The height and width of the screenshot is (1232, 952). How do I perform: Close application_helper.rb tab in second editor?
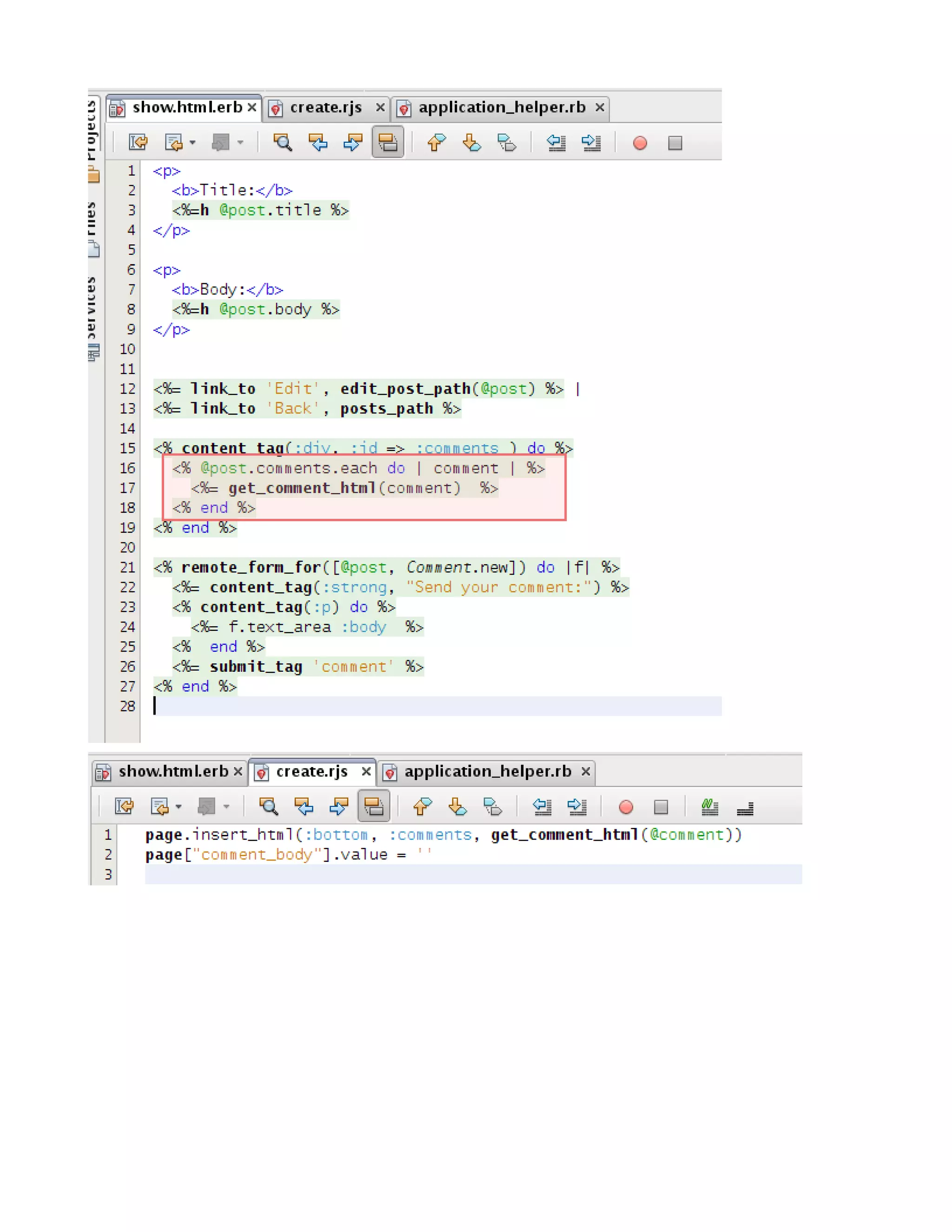pyautogui.click(x=586, y=771)
